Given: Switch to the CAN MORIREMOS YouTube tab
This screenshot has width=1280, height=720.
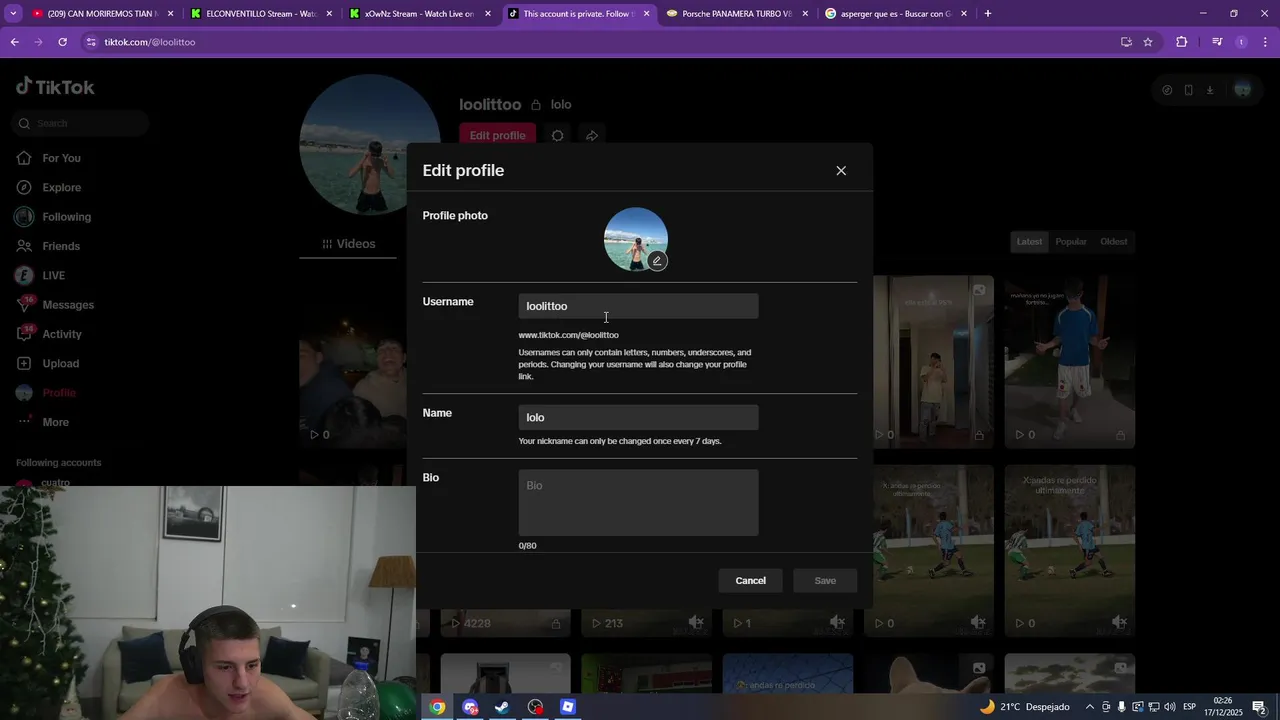Looking at the screenshot, I should tap(103, 14).
